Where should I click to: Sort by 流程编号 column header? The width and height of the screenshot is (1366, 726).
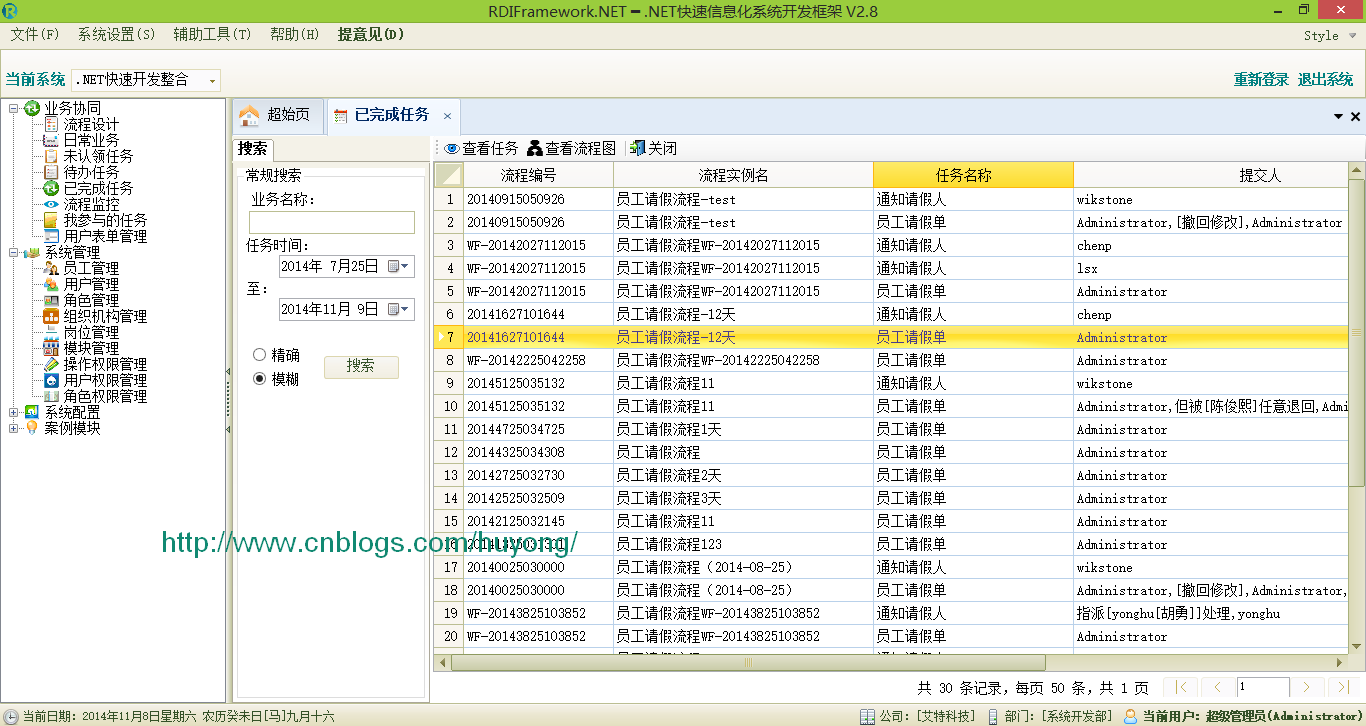click(x=538, y=175)
